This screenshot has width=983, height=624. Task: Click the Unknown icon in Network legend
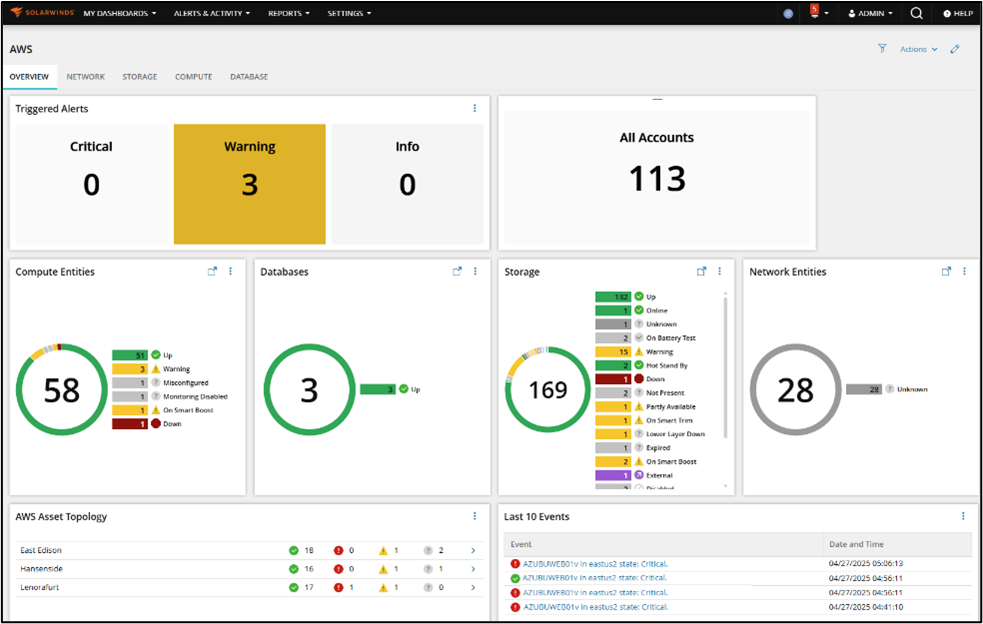tap(890, 389)
